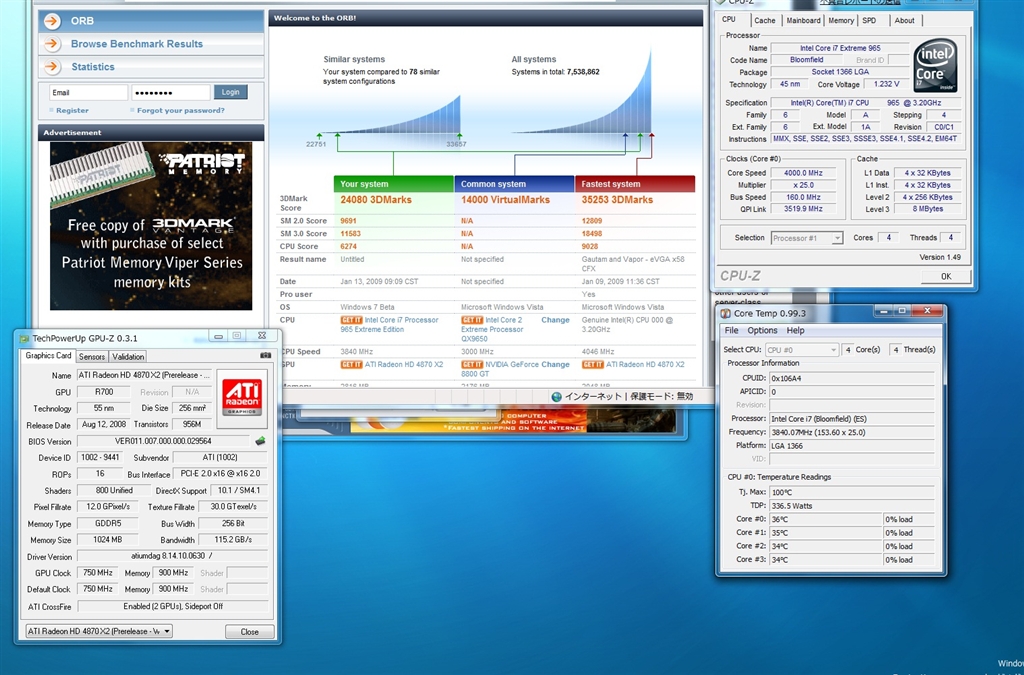Click the Core Temp title bar icon
The image size is (1024, 675).
tap(725, 313)
